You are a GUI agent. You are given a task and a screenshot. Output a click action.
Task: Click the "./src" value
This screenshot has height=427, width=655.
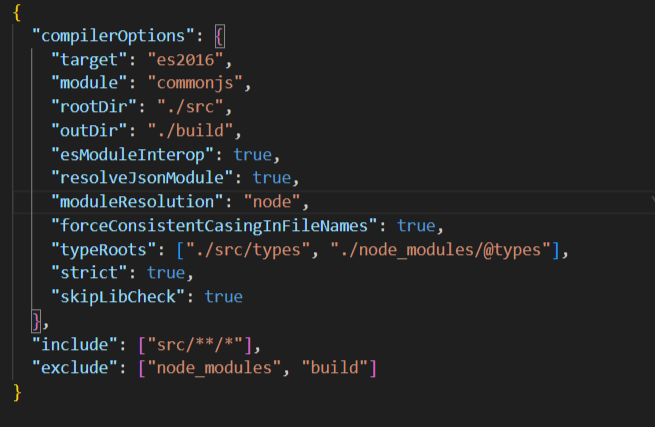(190, 107)
